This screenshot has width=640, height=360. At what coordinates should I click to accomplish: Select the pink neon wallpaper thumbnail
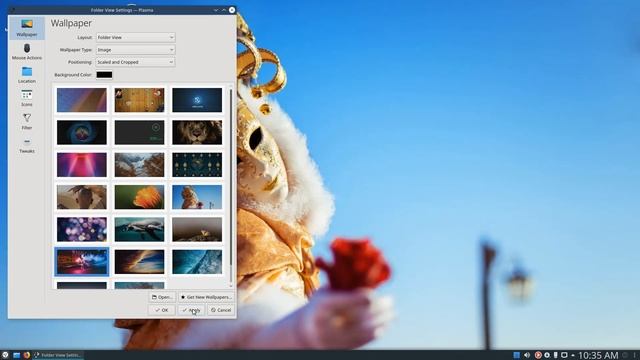point(82,165)
